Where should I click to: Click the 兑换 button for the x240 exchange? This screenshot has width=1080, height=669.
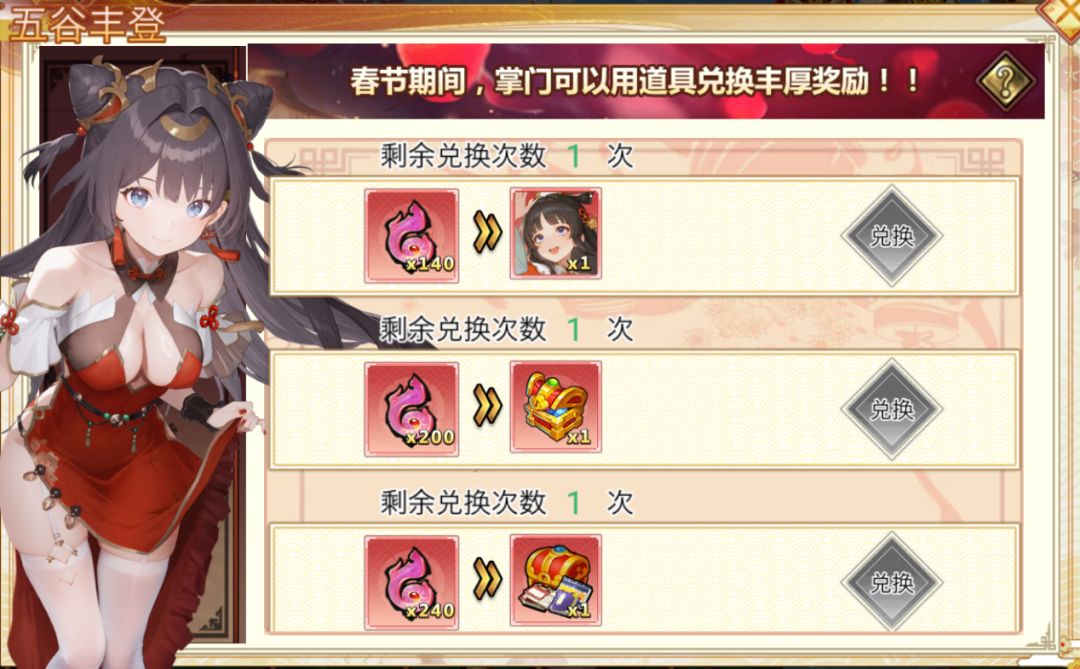[x=891, y=583]
